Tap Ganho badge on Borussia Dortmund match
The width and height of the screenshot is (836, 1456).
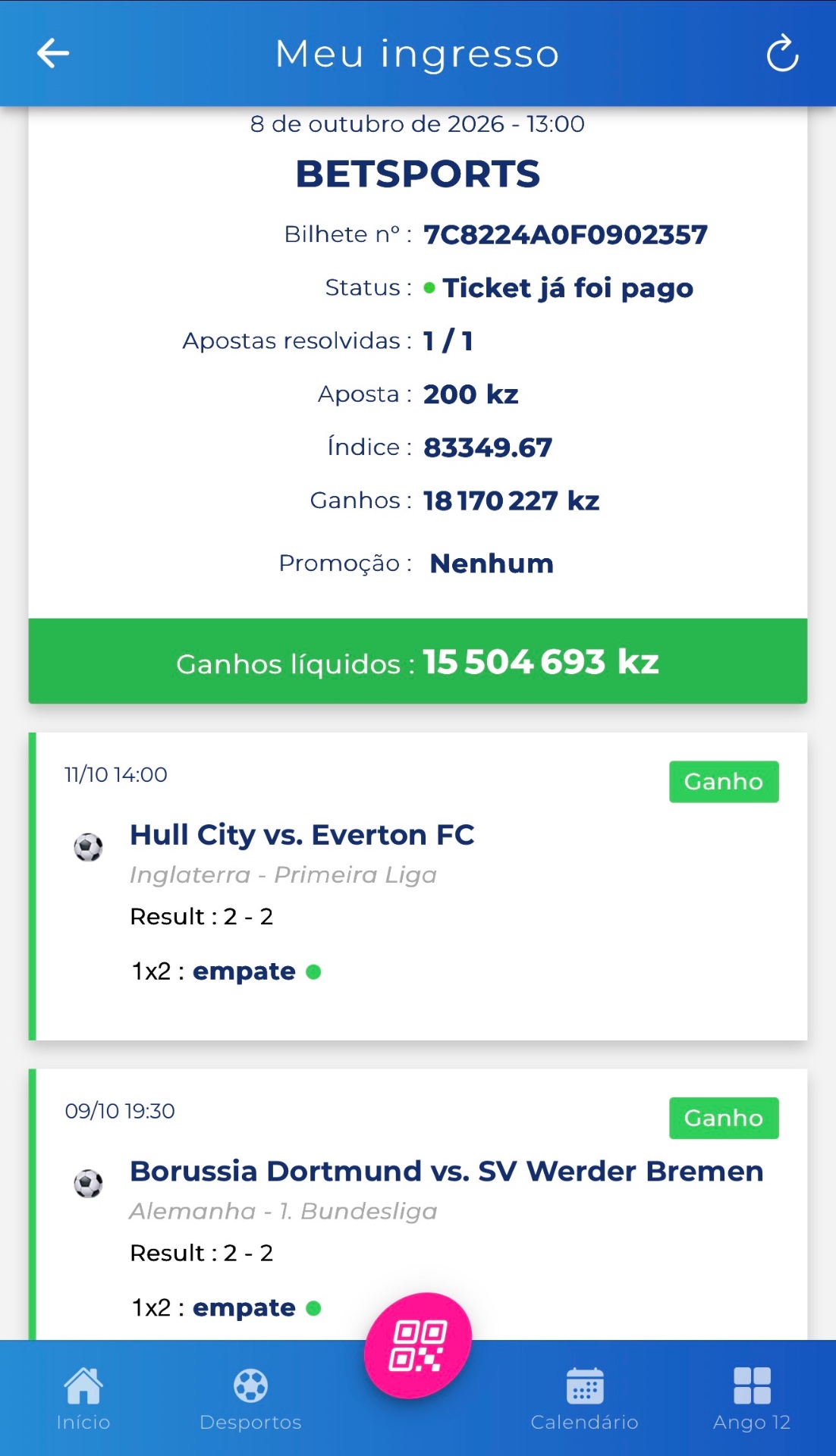(x=724, y=1118)
